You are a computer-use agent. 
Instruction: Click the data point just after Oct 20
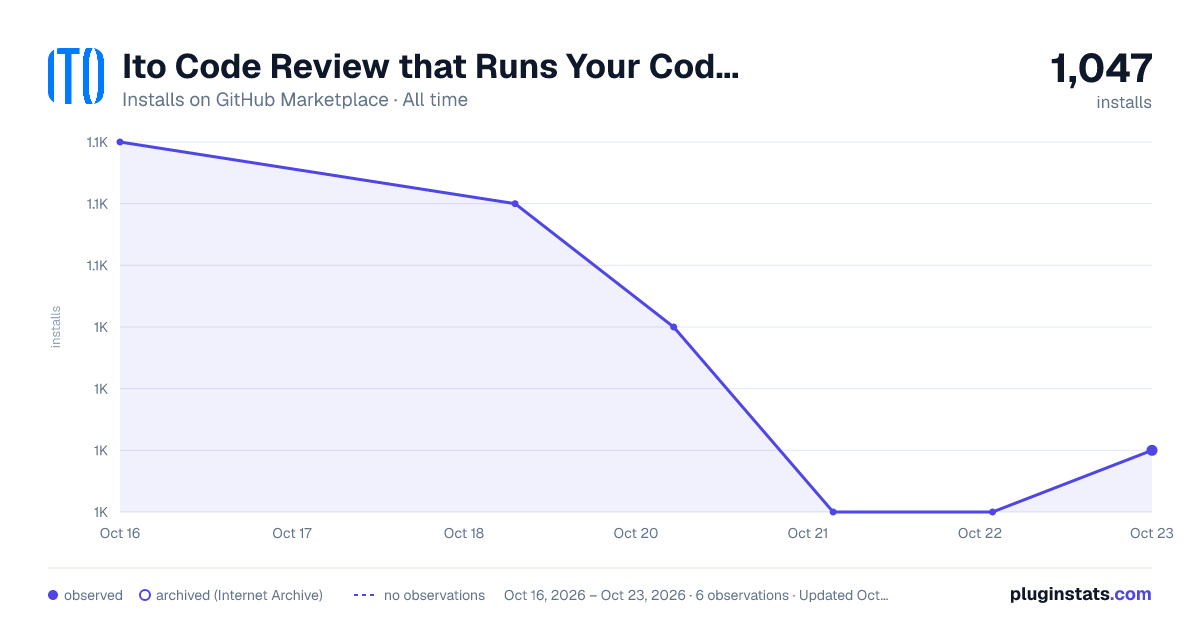pyautogui.click(x=673, y=327)
